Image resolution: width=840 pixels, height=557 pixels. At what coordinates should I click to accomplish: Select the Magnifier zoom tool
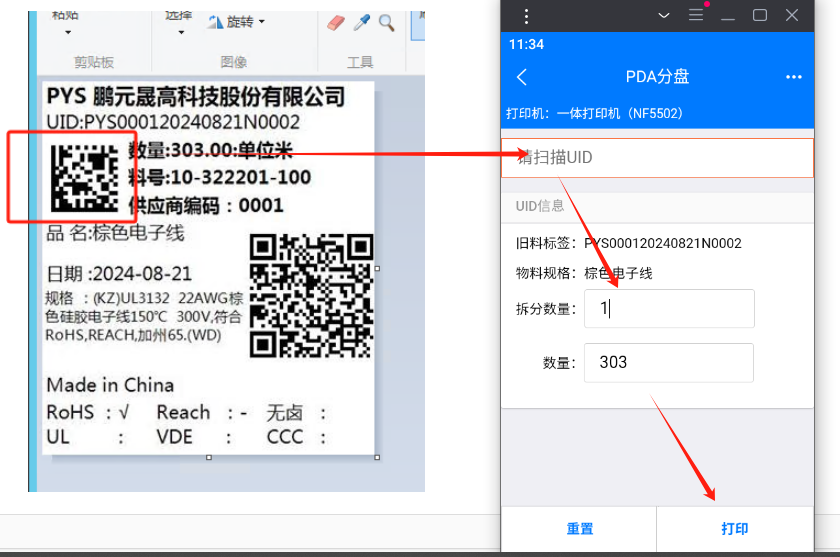tap(386, 22)
